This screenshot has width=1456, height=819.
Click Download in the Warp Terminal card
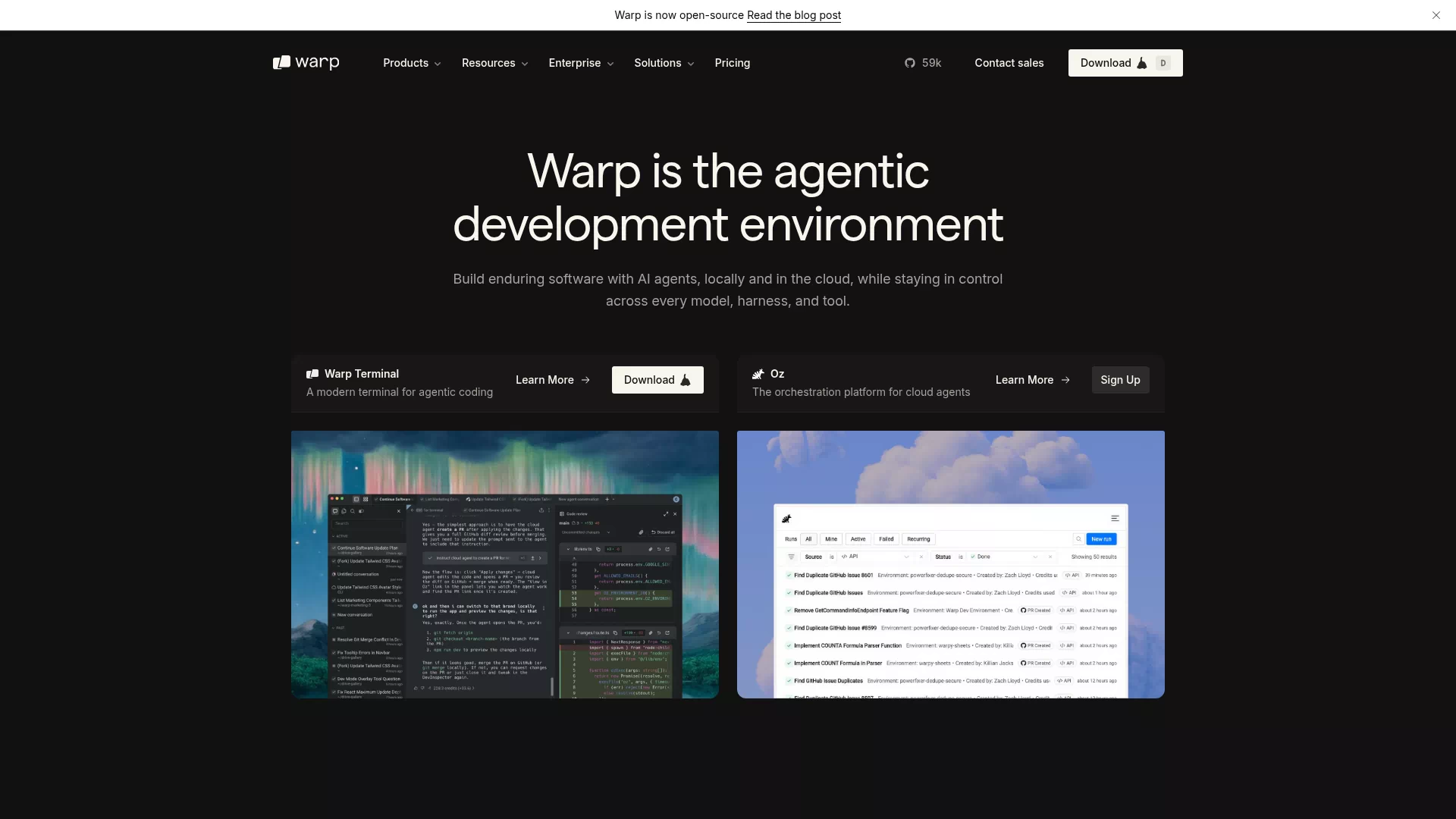657,380
